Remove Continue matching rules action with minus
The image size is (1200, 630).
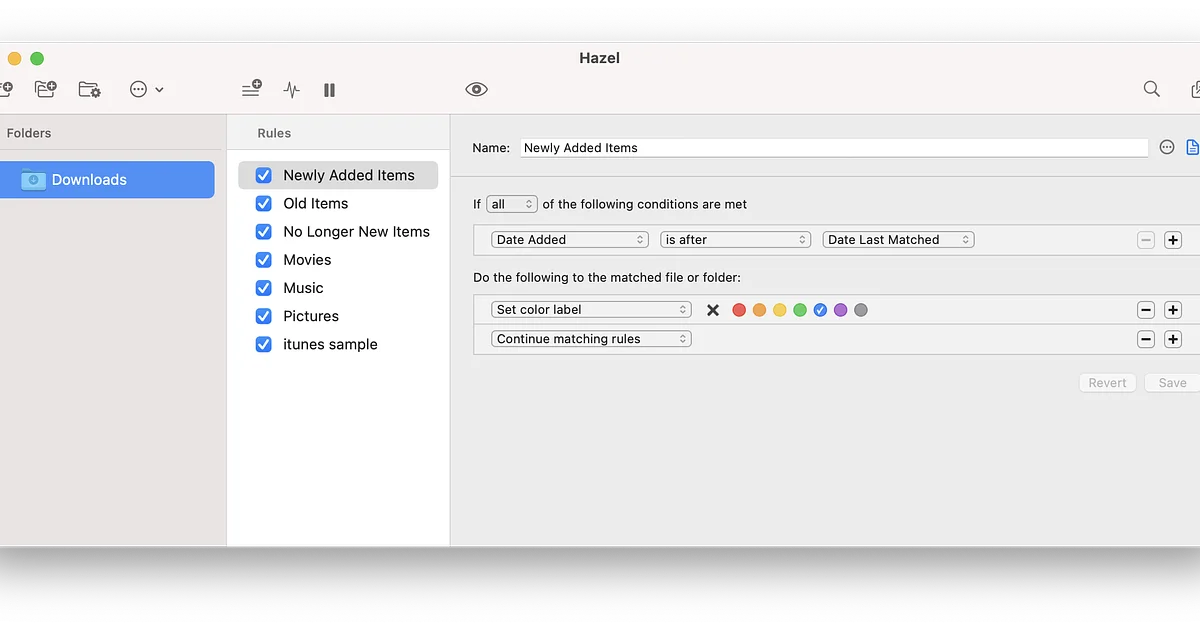[x=1146, y=339]
